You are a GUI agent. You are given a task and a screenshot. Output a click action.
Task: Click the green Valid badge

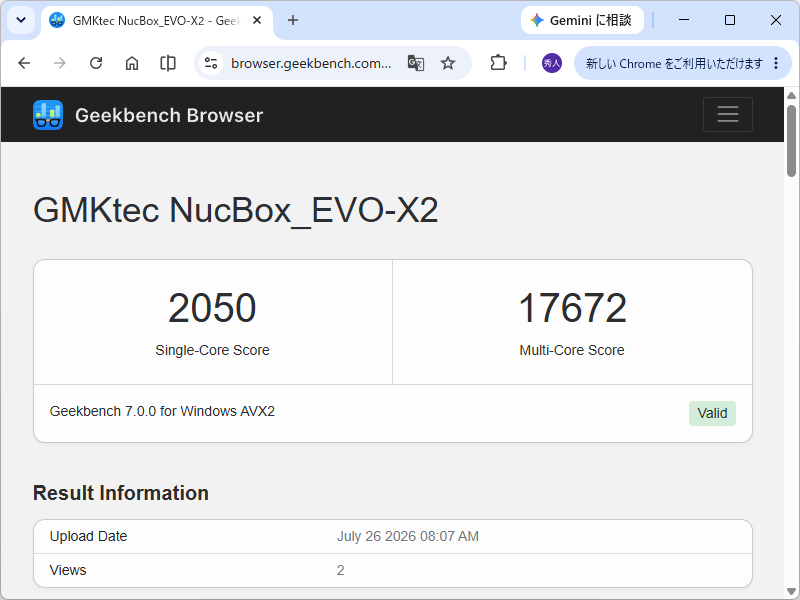pos(712,413)
